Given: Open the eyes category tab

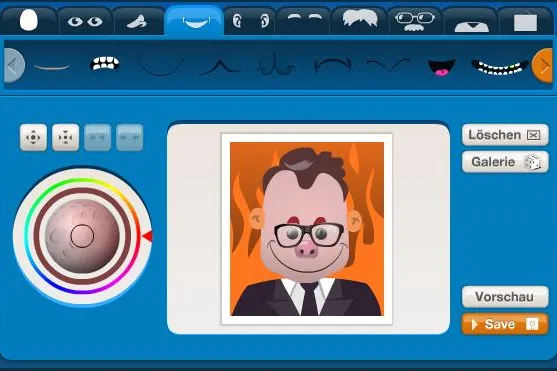Looking at the screenshot, I should coord(85,21).
